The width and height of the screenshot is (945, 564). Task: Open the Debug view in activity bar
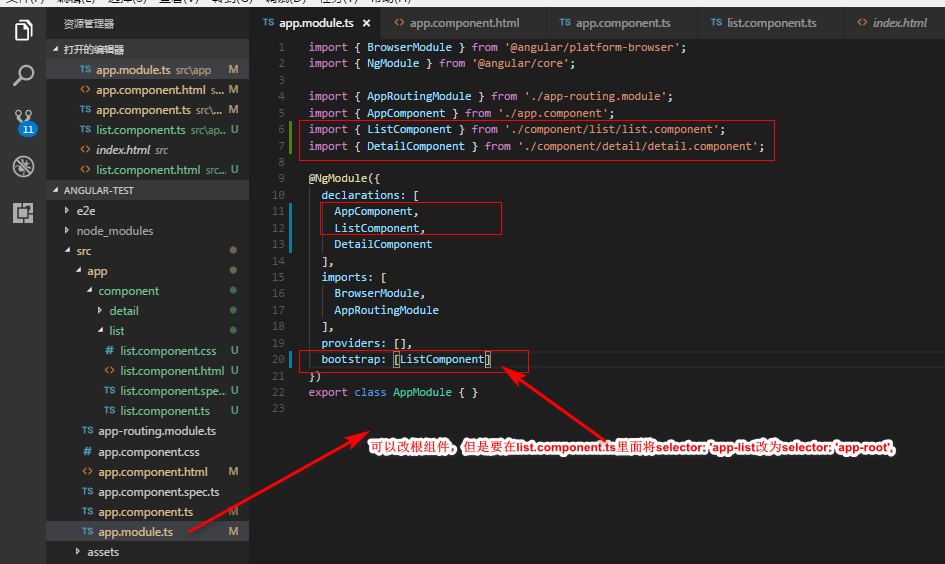point(23,167)
